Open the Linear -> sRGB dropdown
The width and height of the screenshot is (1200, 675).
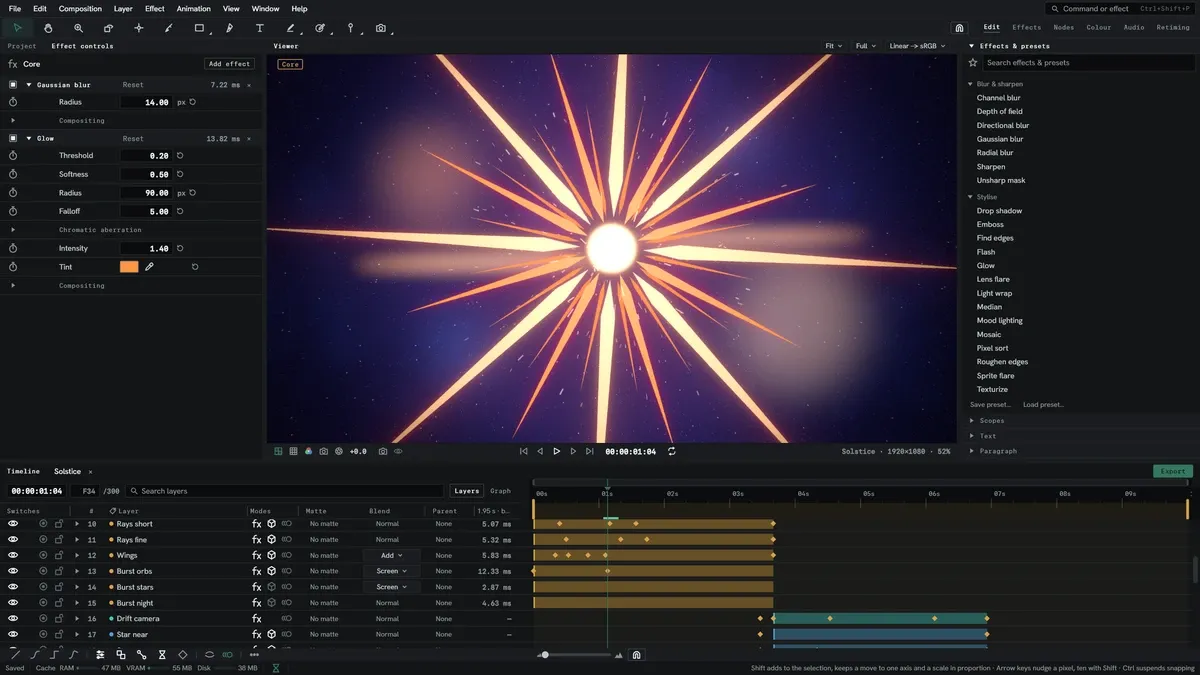916,46
